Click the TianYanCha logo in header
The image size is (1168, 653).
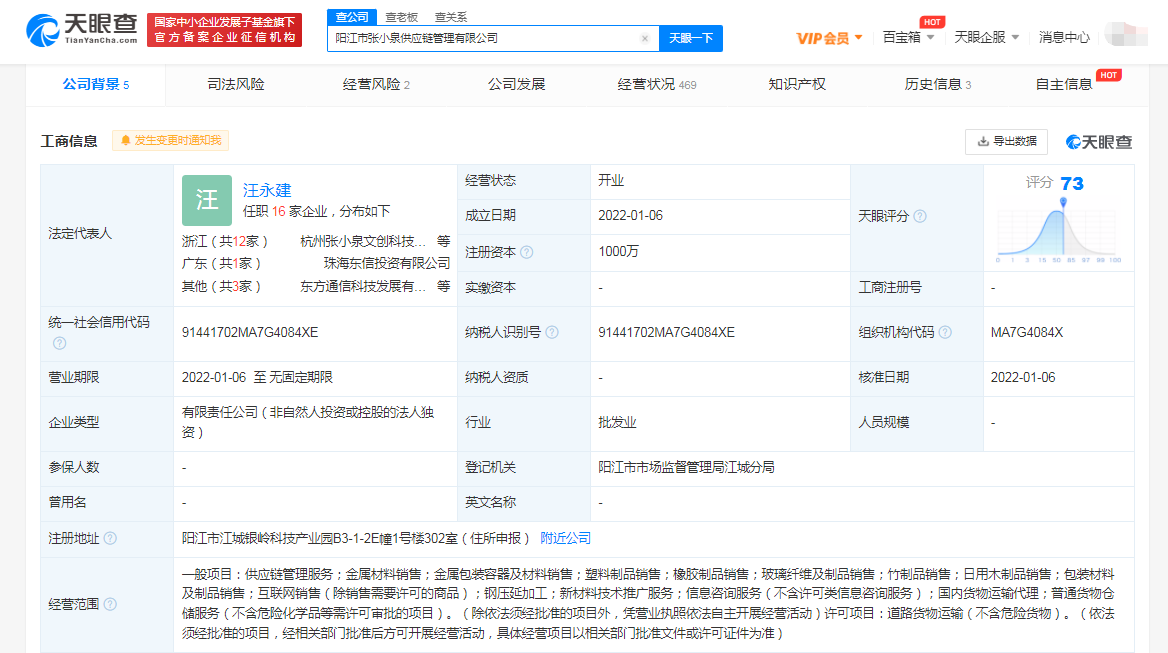point(82,30)
